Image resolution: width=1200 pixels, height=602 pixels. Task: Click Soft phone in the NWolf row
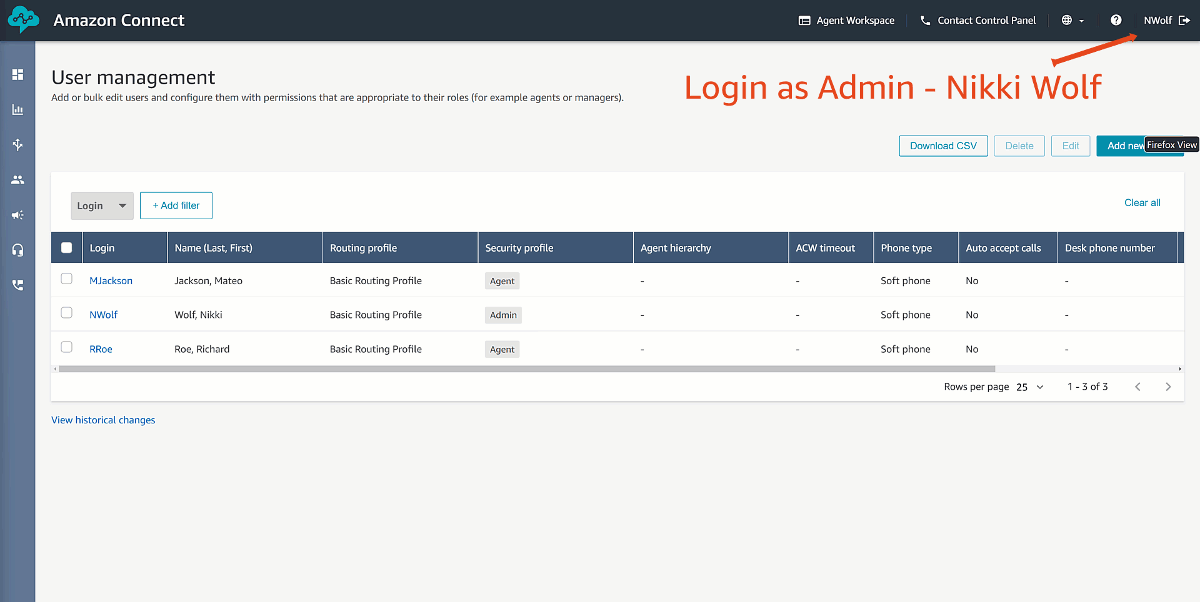[x=905, y=315]
